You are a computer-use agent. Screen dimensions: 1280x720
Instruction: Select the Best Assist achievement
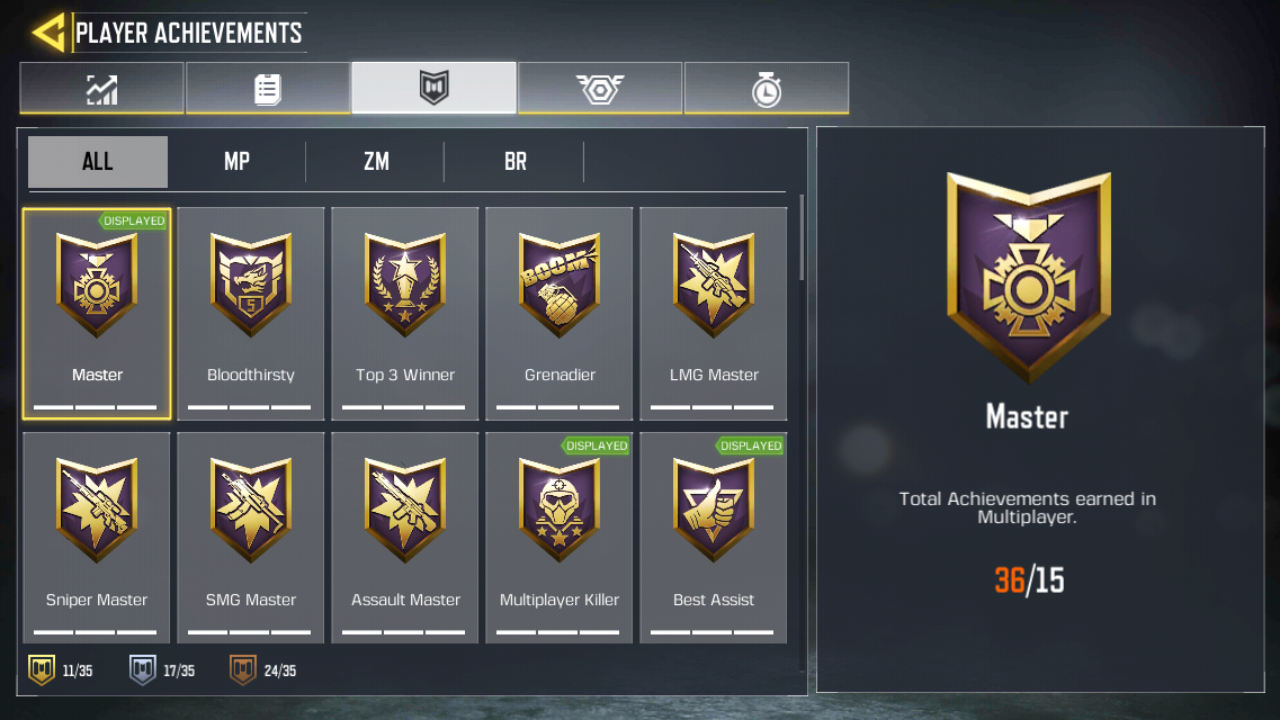[x=714, y=538]
